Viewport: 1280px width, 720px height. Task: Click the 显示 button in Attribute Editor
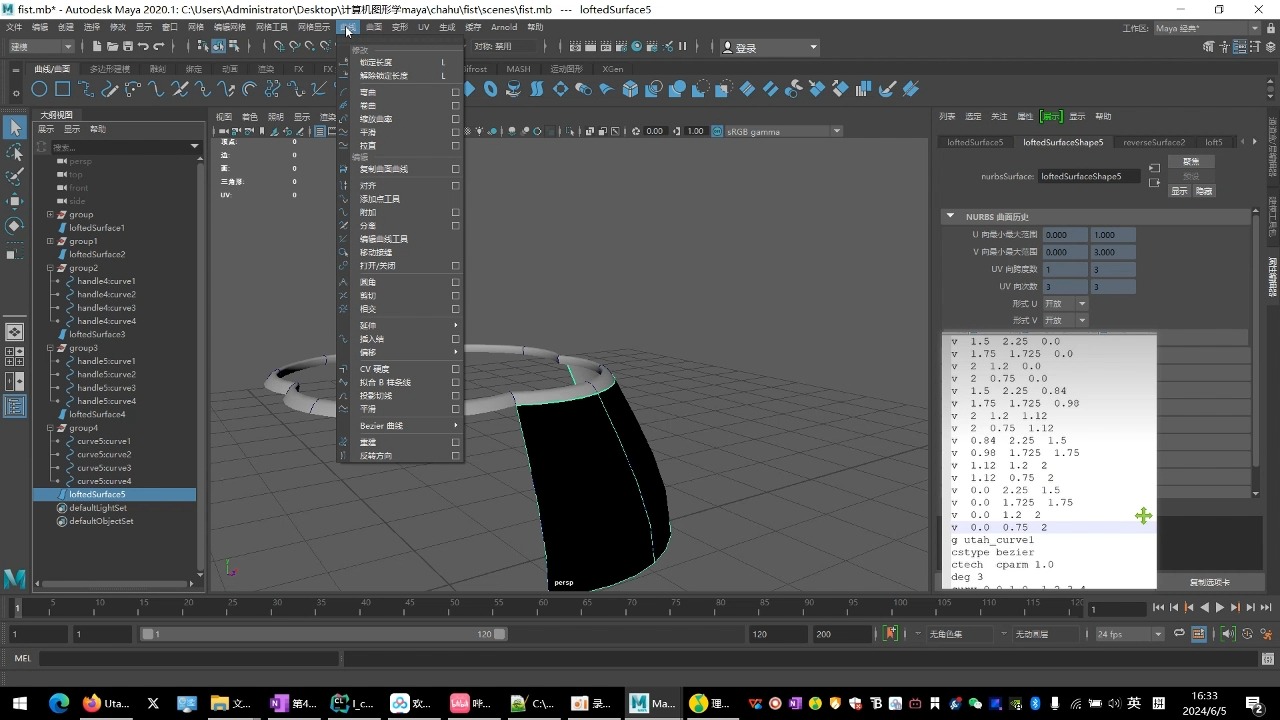[1180, 191]
